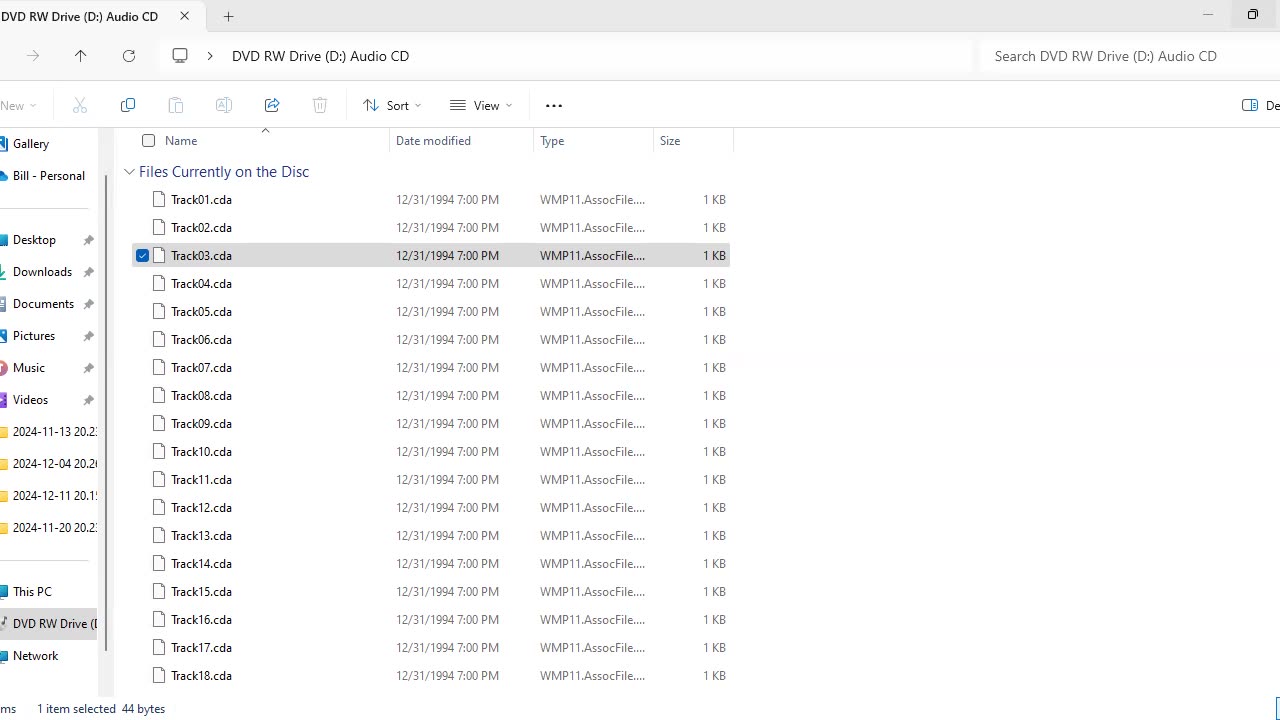This screenshot has width=1280, height=720.
Task: Click the date modified of Track09.cda
Action: (x=447, y=424)
